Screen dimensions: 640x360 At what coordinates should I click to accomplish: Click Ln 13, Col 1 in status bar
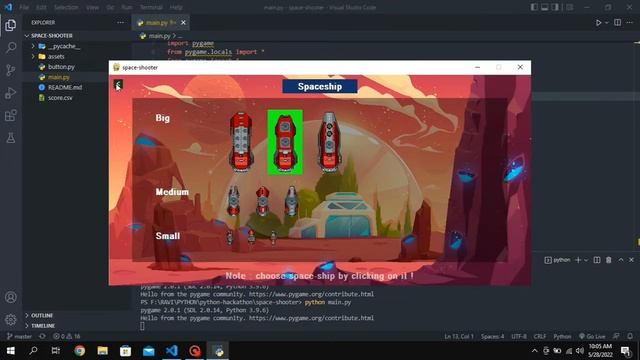[459, 336]
